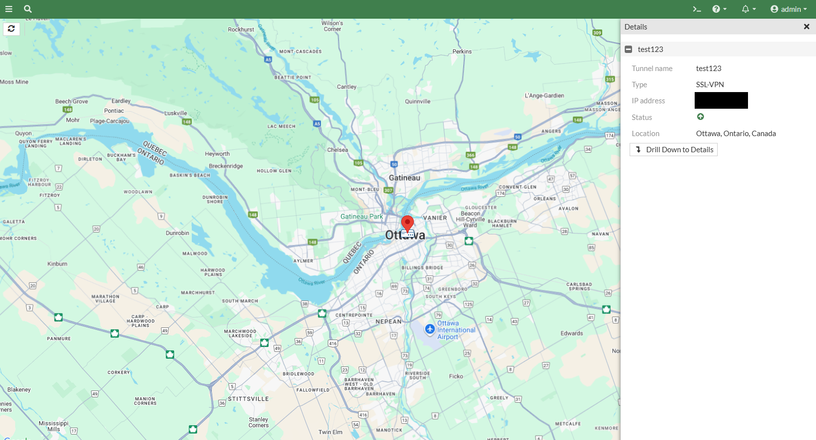Click Drill Down to Details button
Viewport: 816px width, 440px height.
673,149
